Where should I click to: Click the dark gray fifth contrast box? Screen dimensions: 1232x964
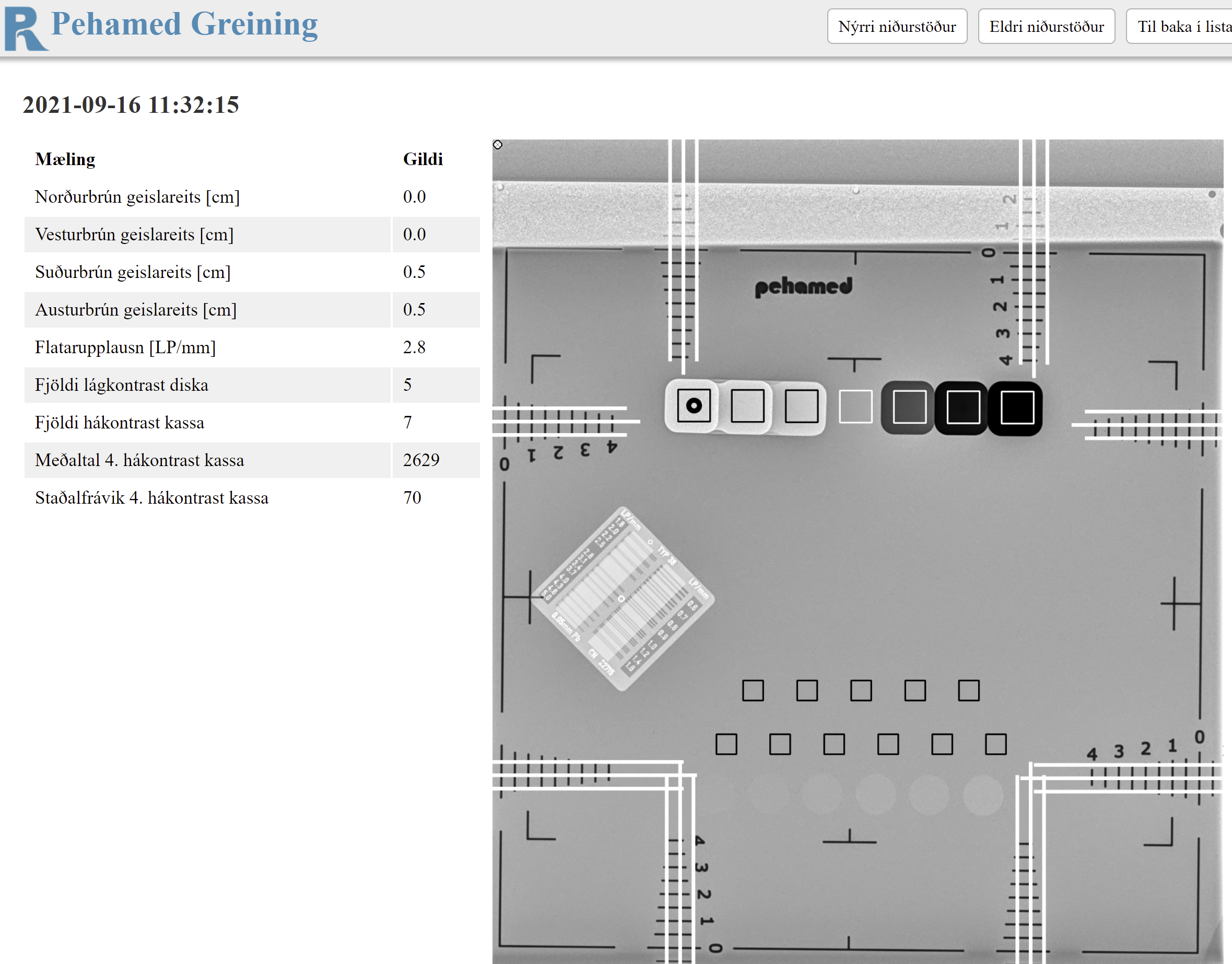click(909, 407)
